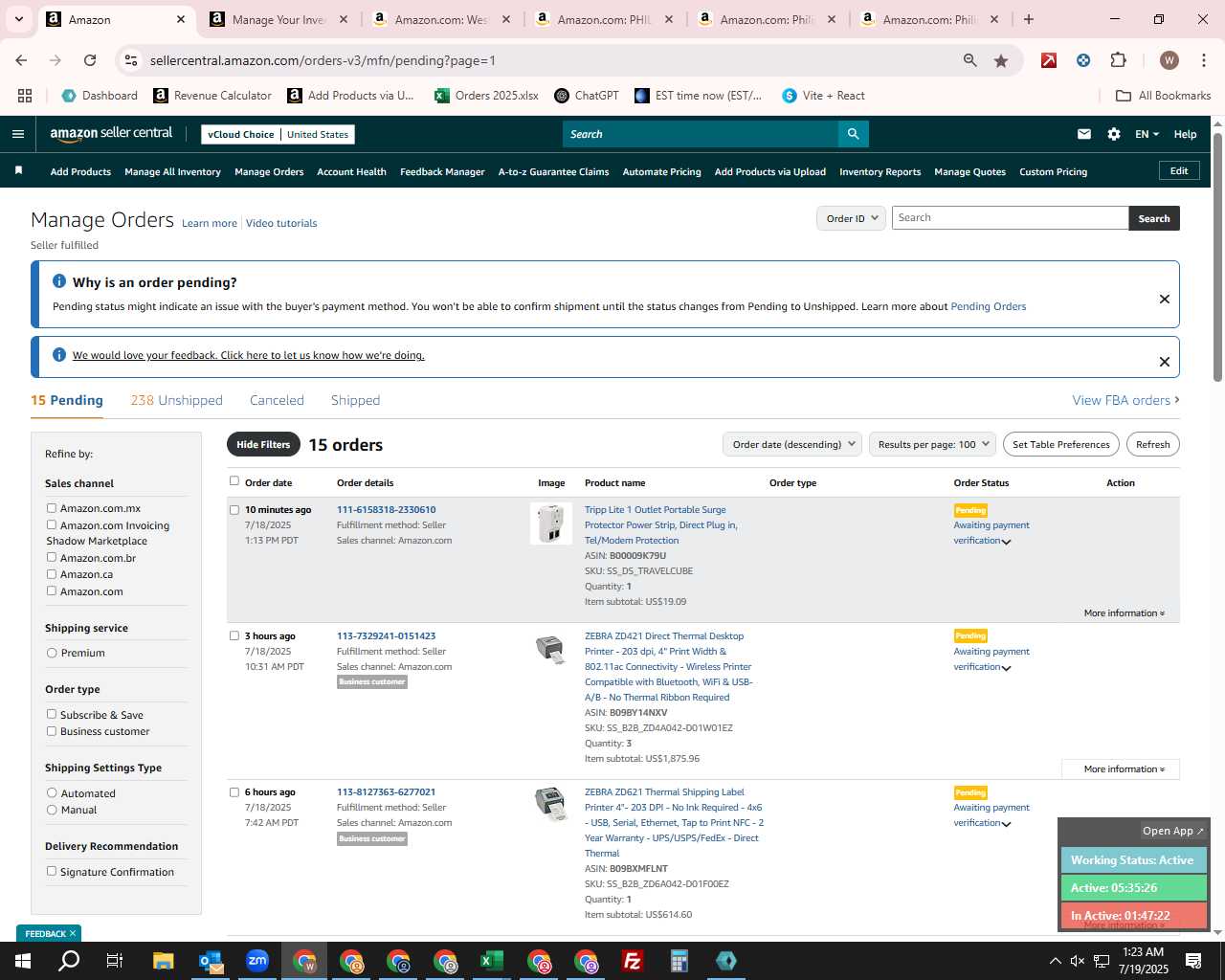Screen dimensions: 1225x980
Task: Open Zoom from the taskbar
Action: pos(257,961)
